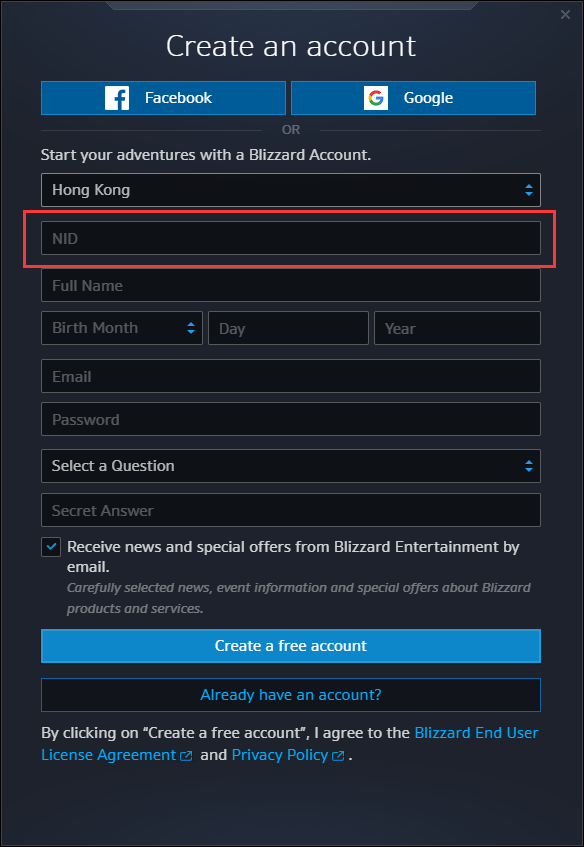
Task: Click the Create a free account button
Action: click(291, 646)
